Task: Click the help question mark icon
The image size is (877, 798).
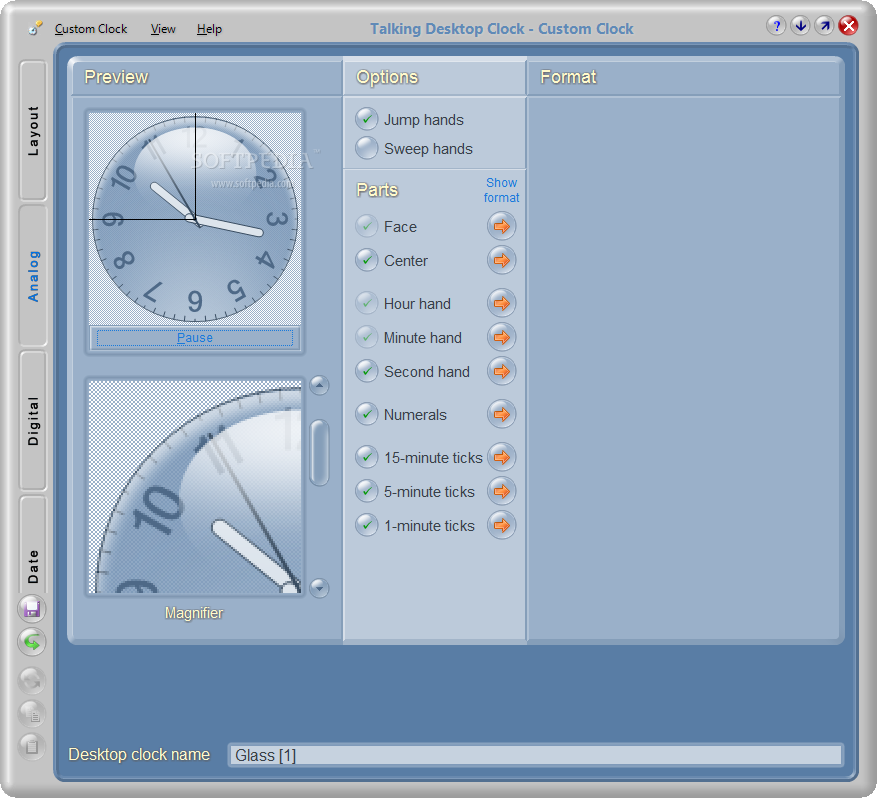Action: (776, 26)
